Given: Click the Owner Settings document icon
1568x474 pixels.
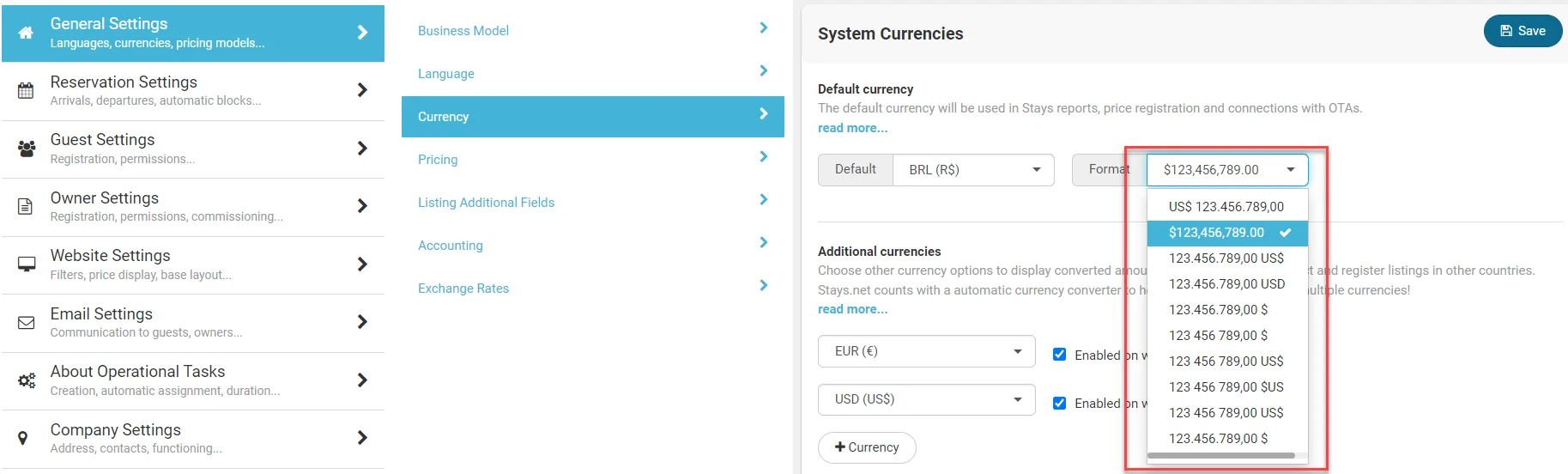Looking at the screenshot, I should pos(26,206).
